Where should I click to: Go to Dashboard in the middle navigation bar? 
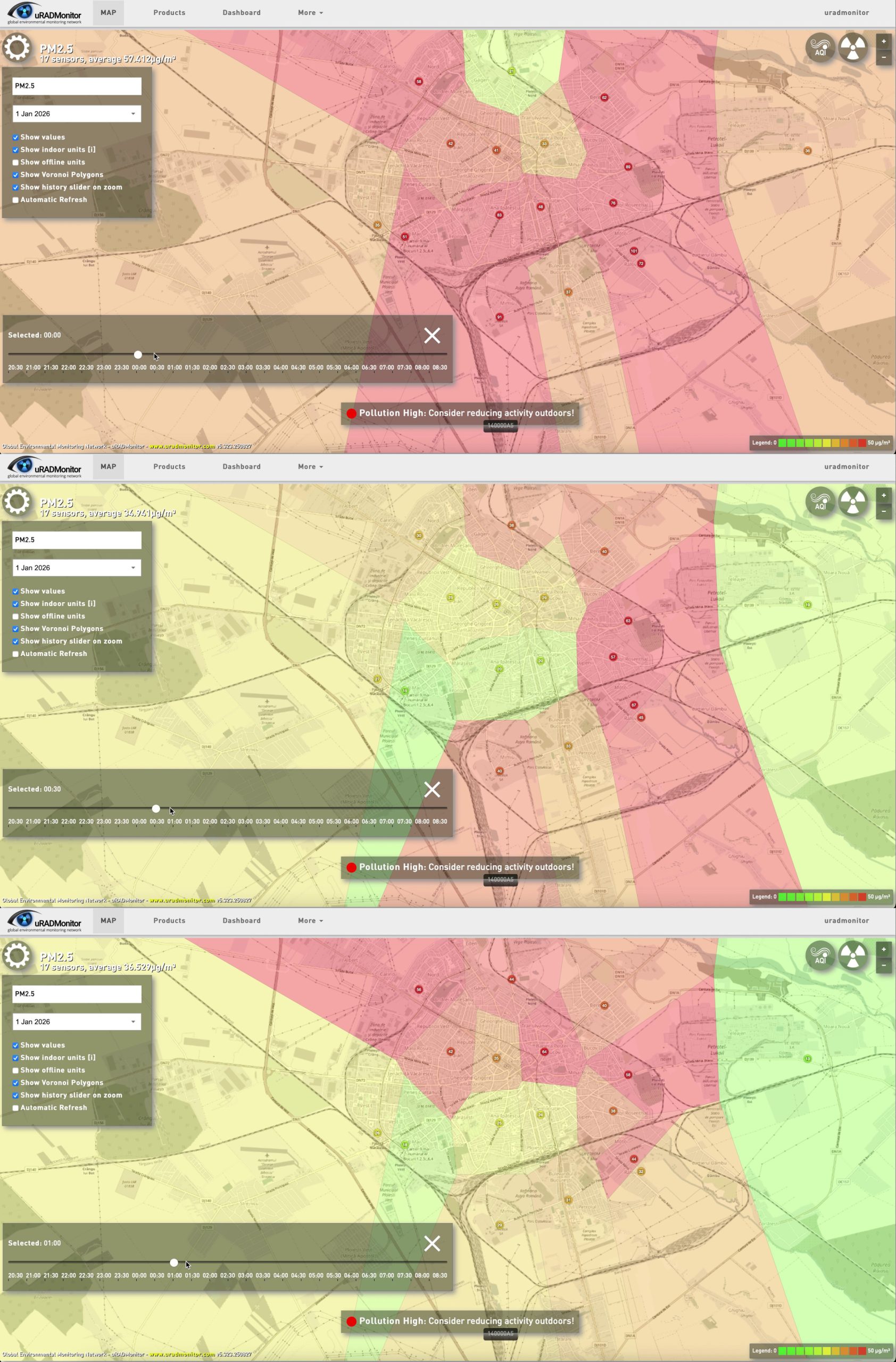click(x=242, y=467)
